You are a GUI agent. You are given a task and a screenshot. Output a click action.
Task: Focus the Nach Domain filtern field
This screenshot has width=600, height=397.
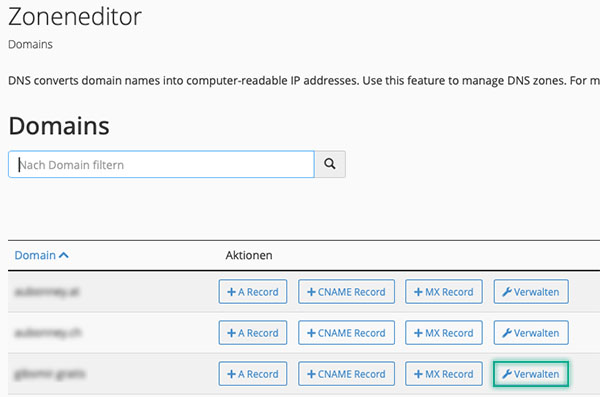click(161, 164)
